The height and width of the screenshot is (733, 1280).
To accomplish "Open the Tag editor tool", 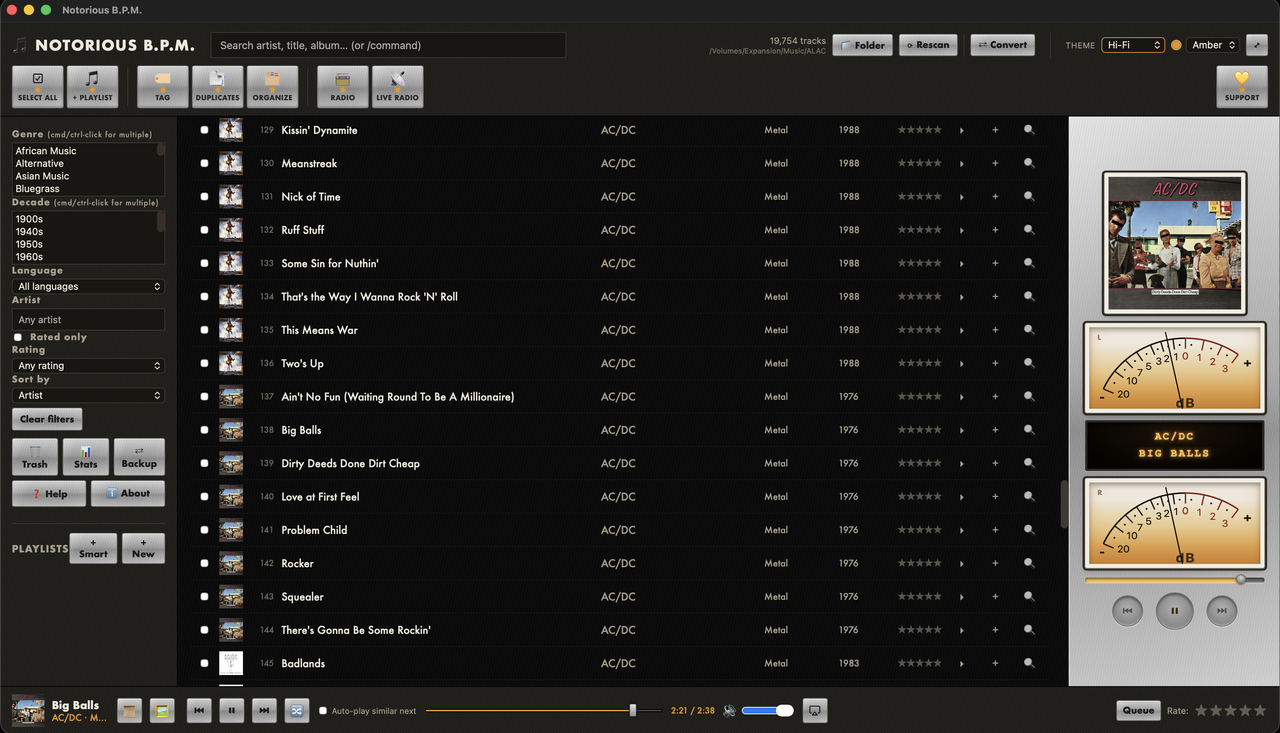I will [162, 87].
